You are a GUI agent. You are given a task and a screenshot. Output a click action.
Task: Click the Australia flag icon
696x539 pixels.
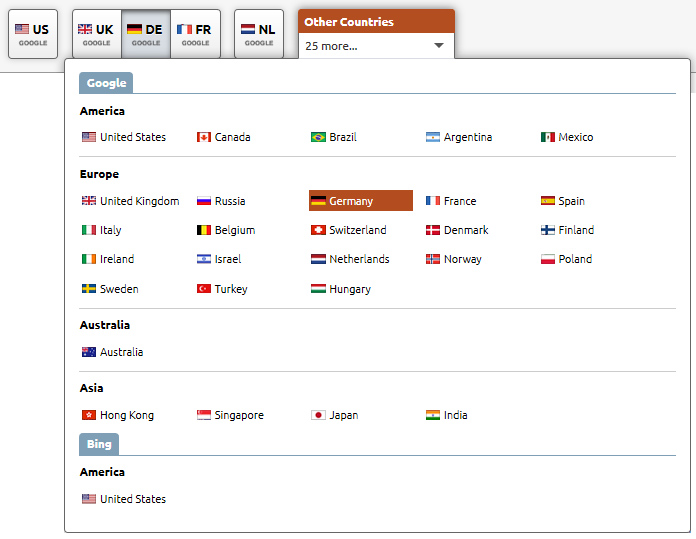[x=89, y=352]
